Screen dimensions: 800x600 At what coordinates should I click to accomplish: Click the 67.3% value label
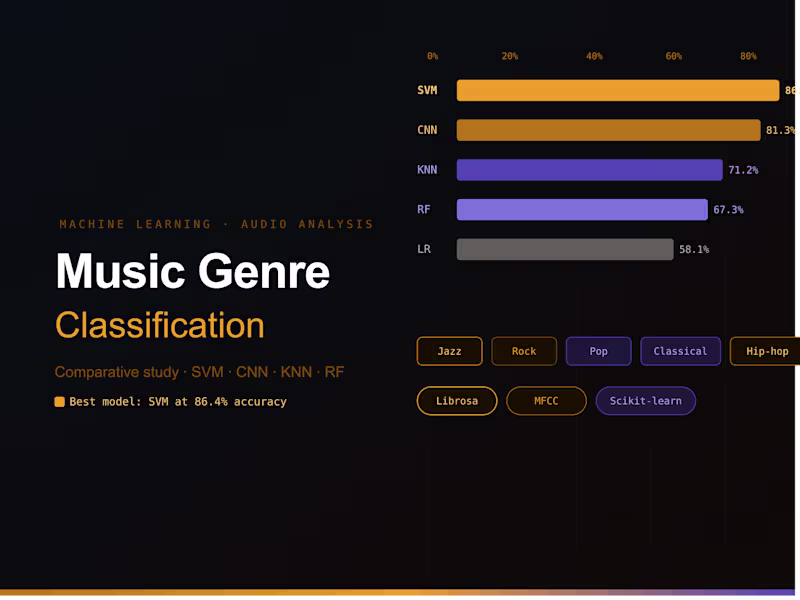pyautogui.click(x=729, y=210)
